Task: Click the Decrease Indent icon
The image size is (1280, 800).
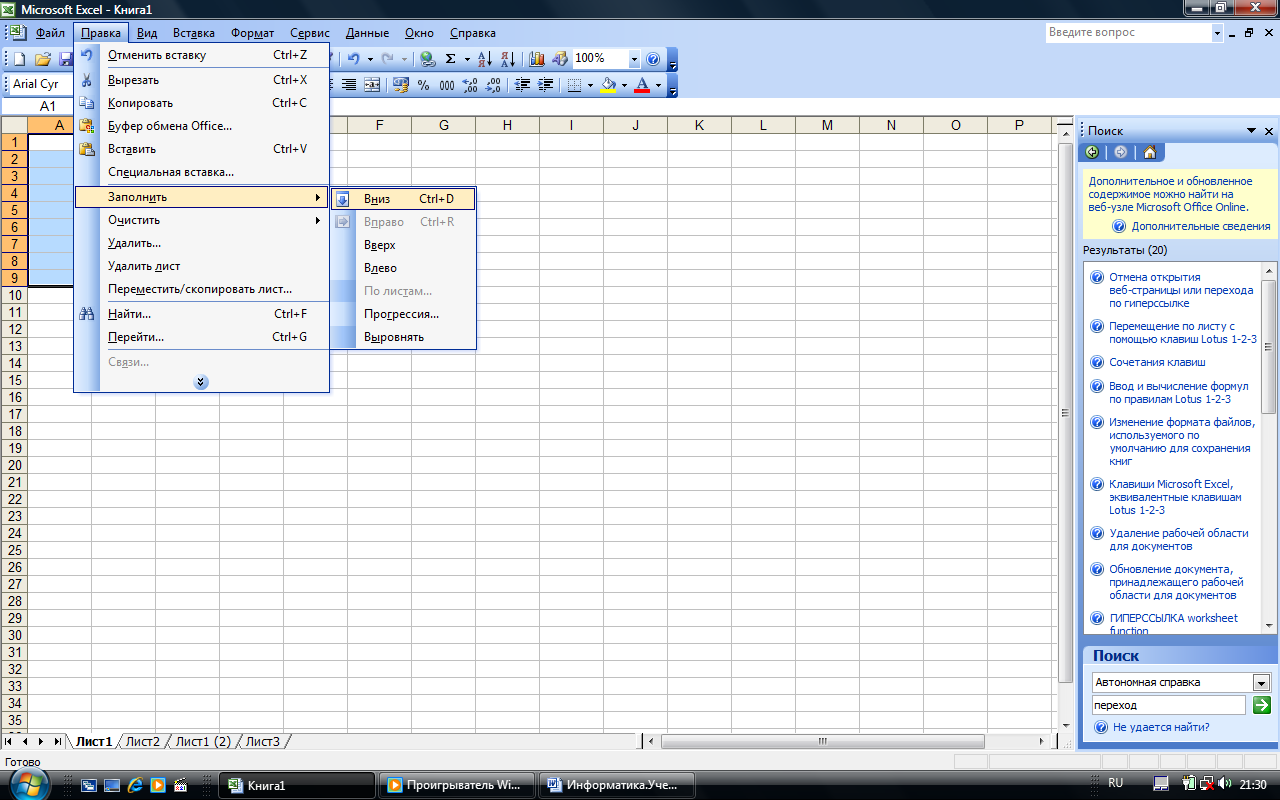Action: pos(522,85)
